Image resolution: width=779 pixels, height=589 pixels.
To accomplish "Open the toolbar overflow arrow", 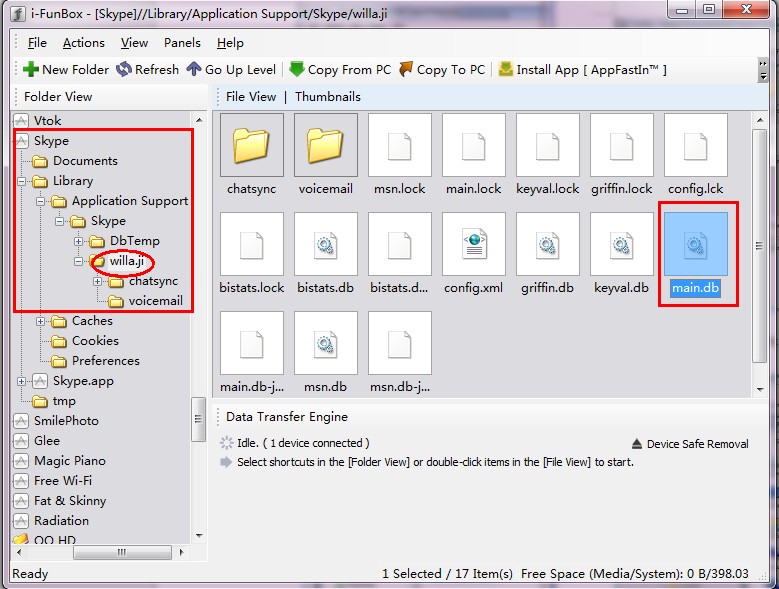I will click(x=763, y=70).
